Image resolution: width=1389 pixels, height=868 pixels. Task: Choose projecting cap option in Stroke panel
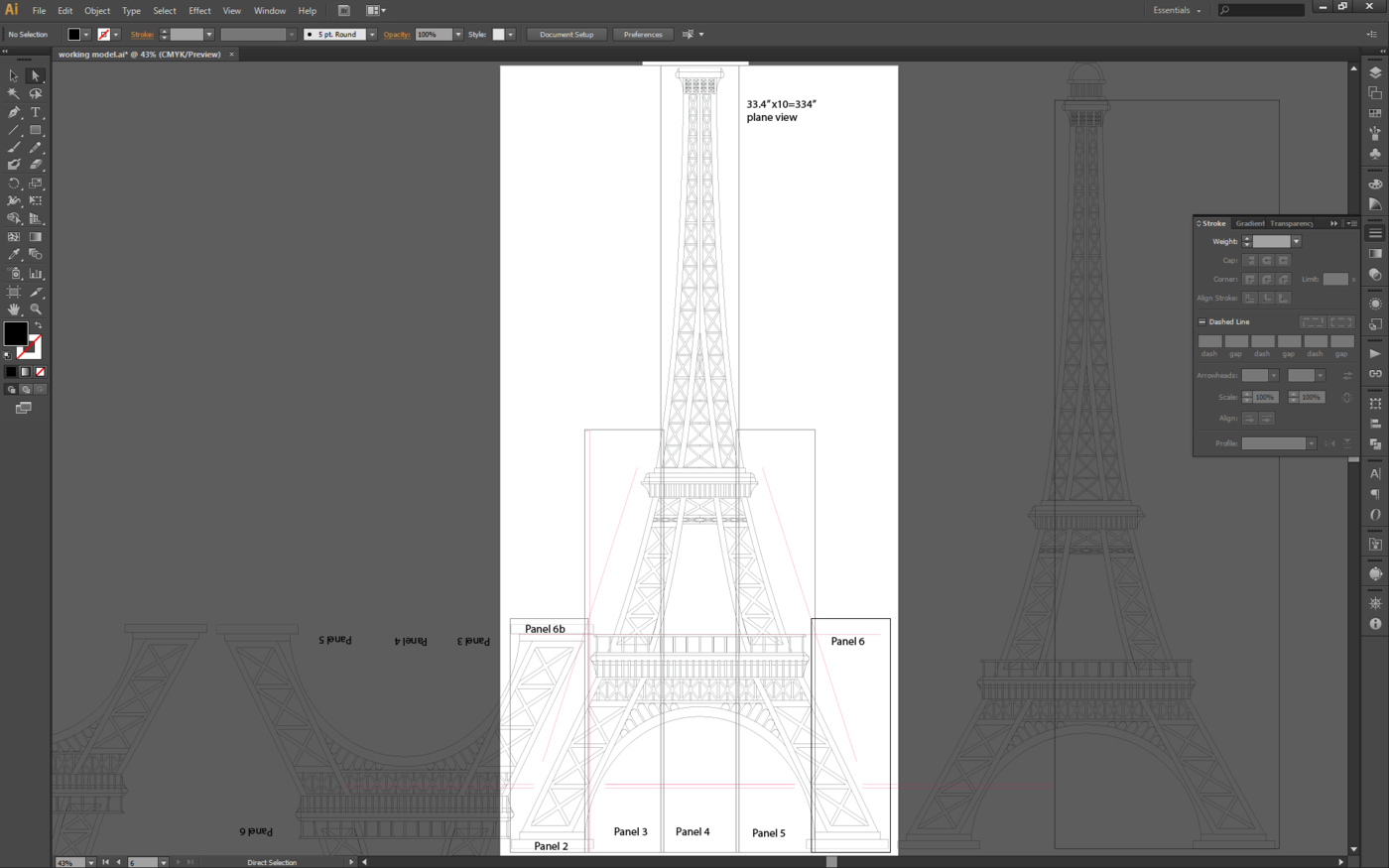[1283, 261]
